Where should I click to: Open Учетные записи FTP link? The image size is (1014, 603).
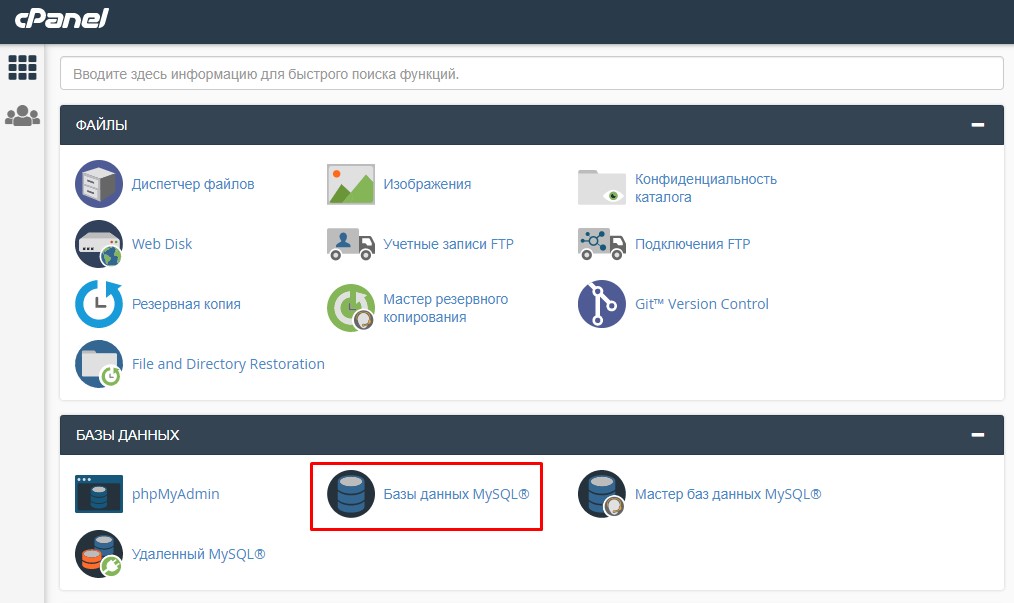tap(448, 244)
